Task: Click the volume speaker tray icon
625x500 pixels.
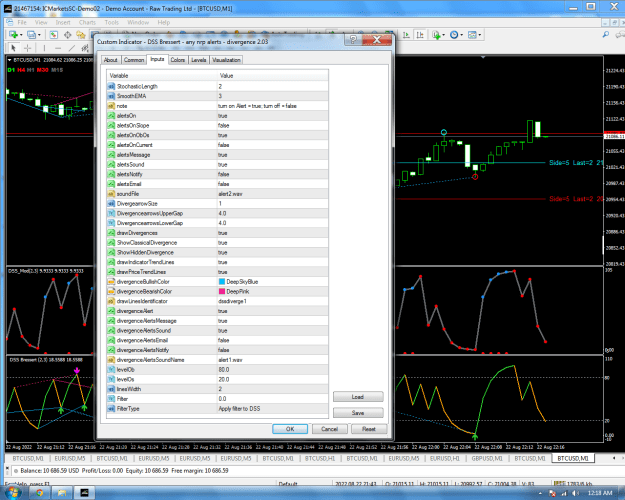Action: [576, 493]
